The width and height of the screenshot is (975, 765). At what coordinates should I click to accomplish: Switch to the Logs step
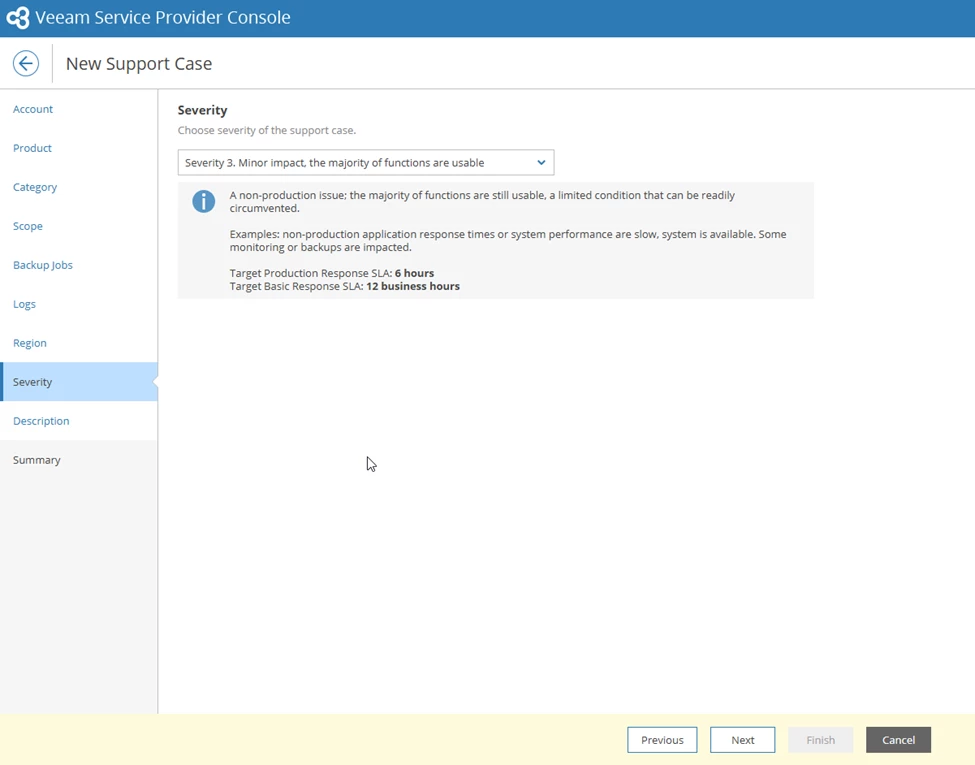(24, 304)
